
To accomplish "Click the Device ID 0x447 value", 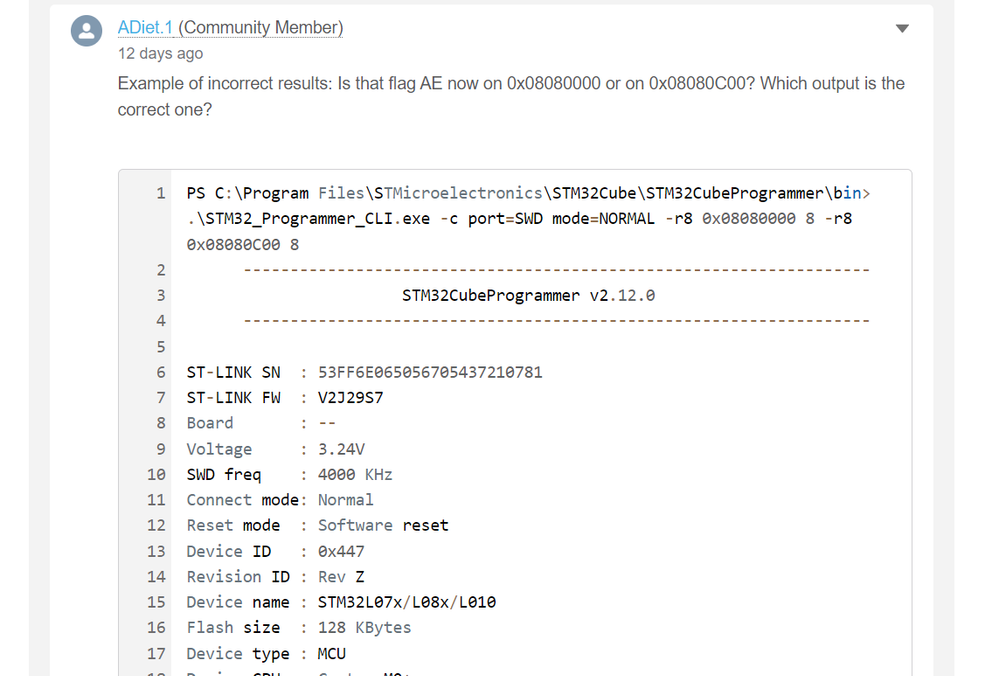I will [x=341, y=551].
